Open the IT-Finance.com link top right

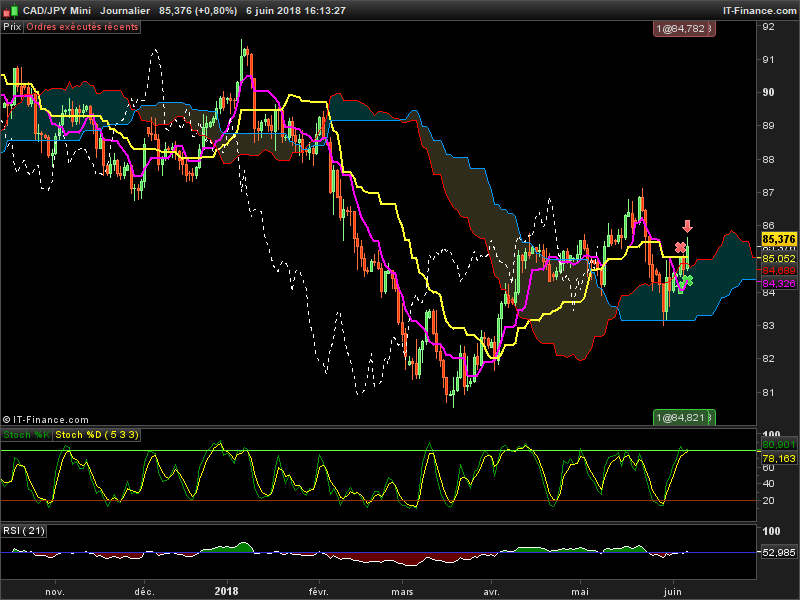pos(759,10)
